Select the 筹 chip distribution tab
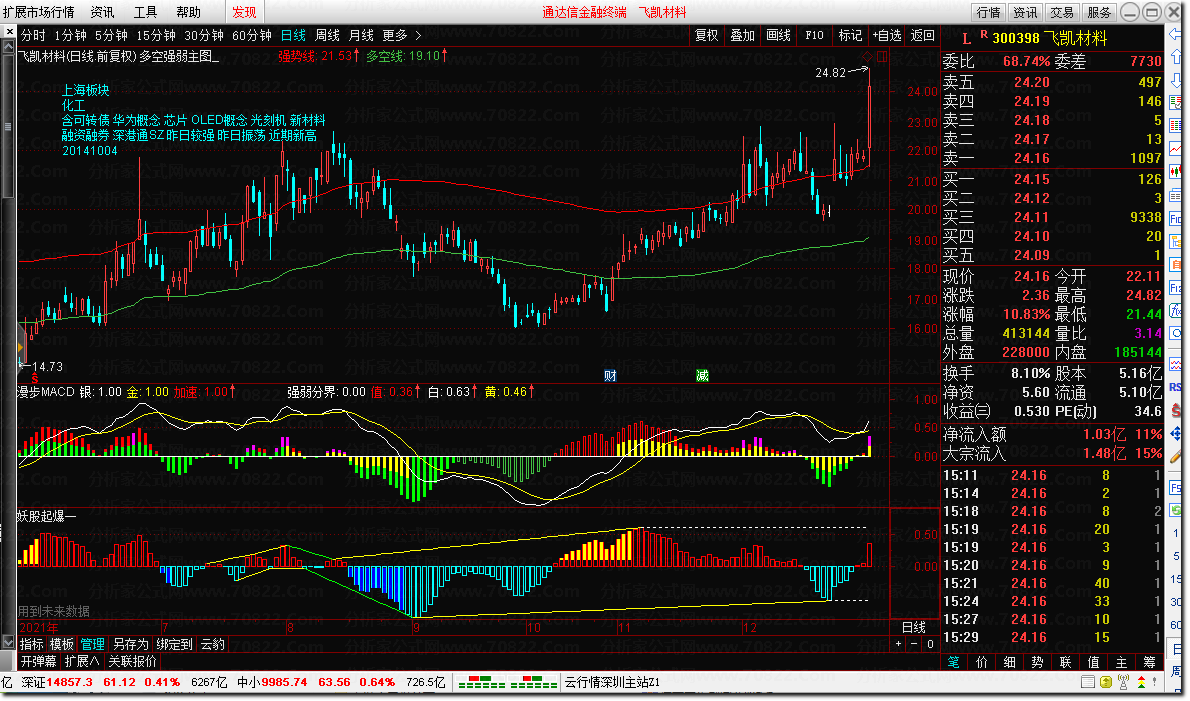1190x701 pixels. pos(1149,662)
